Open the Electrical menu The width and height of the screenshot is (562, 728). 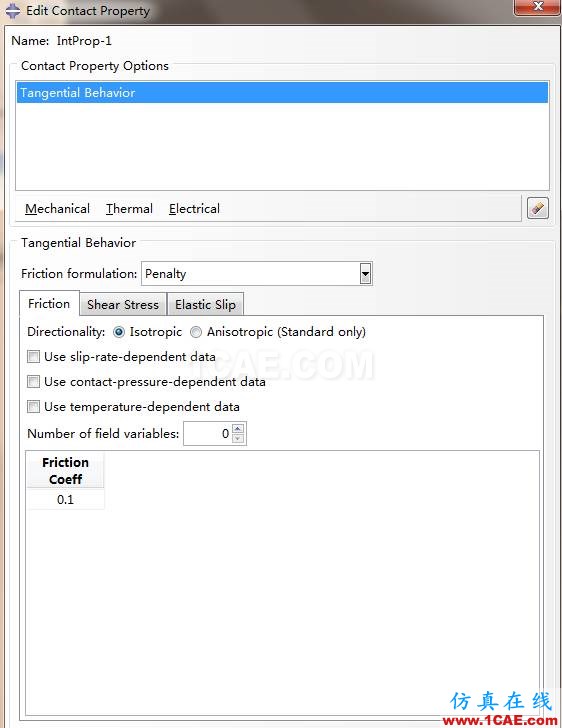194,209
